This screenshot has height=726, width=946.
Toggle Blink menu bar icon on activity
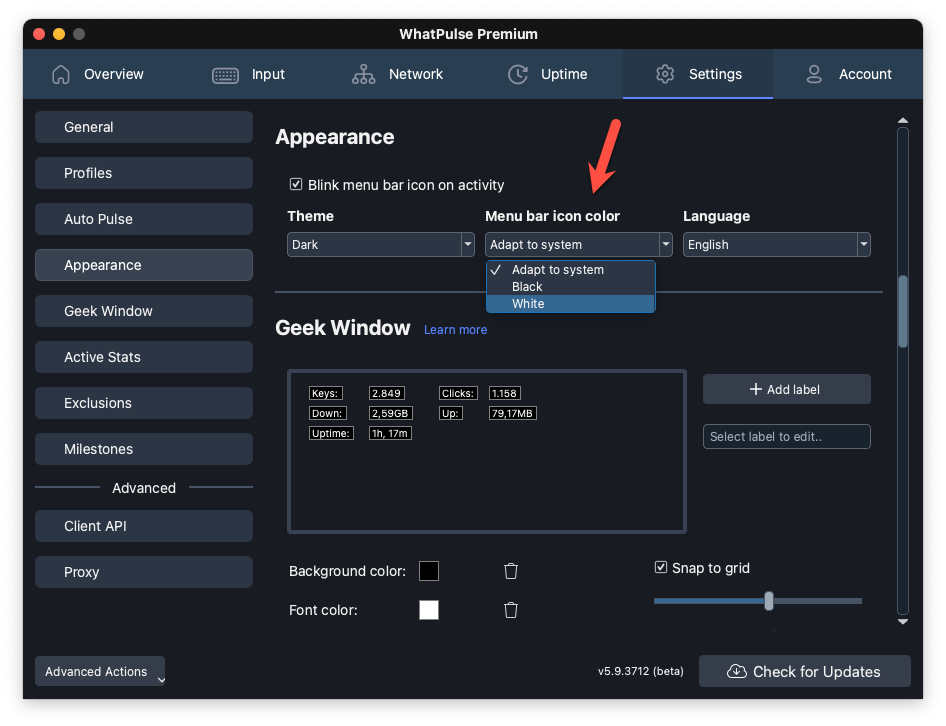tap(296, 184)
